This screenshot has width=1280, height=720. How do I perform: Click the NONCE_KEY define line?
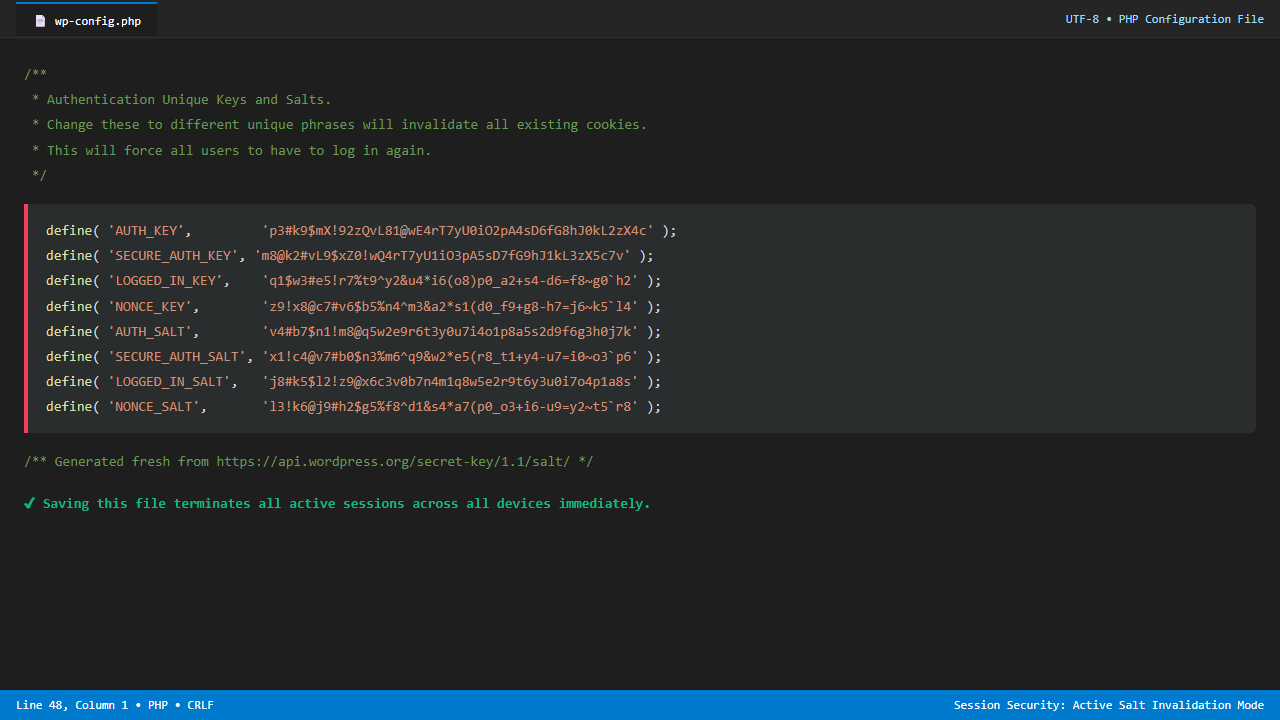(354, 307)
